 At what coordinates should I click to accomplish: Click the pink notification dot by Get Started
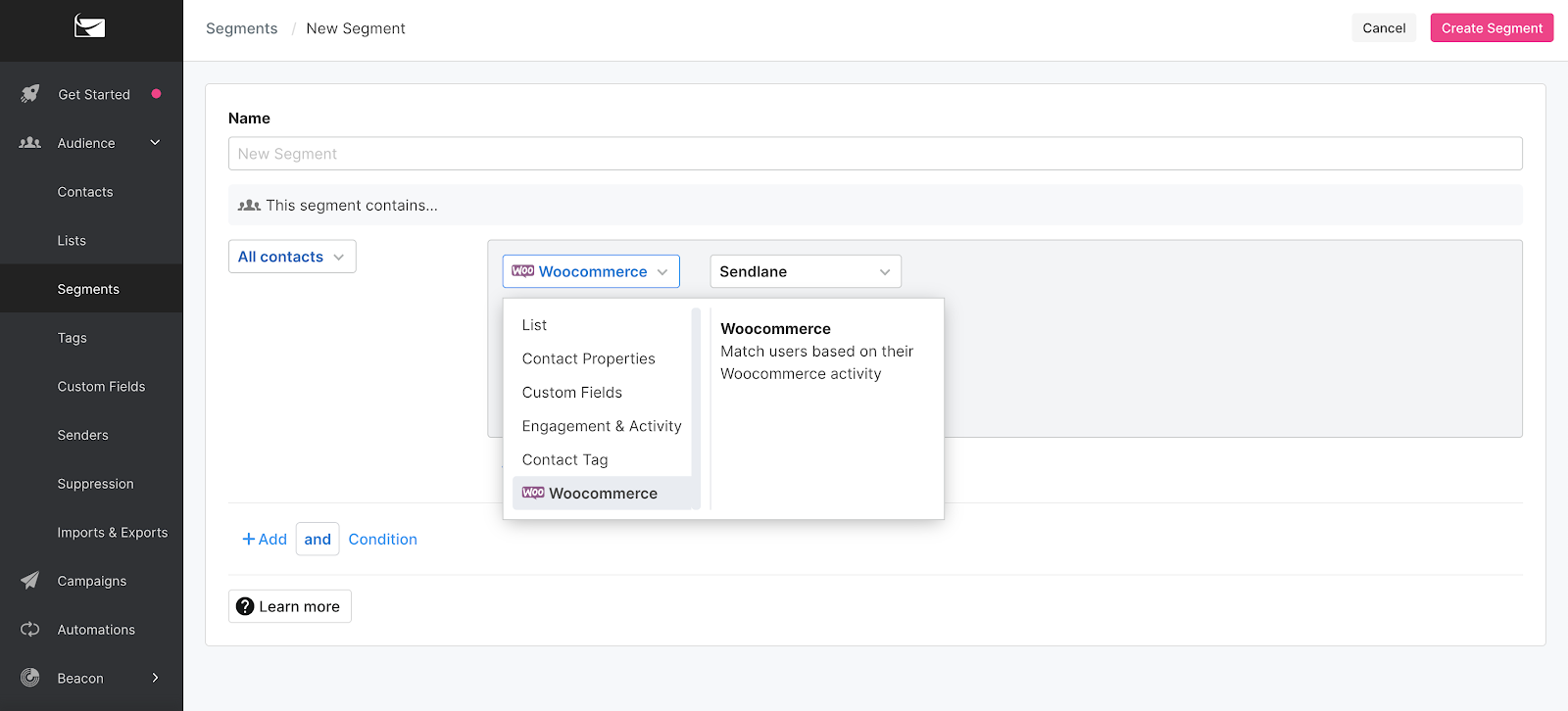click(156, 94)
